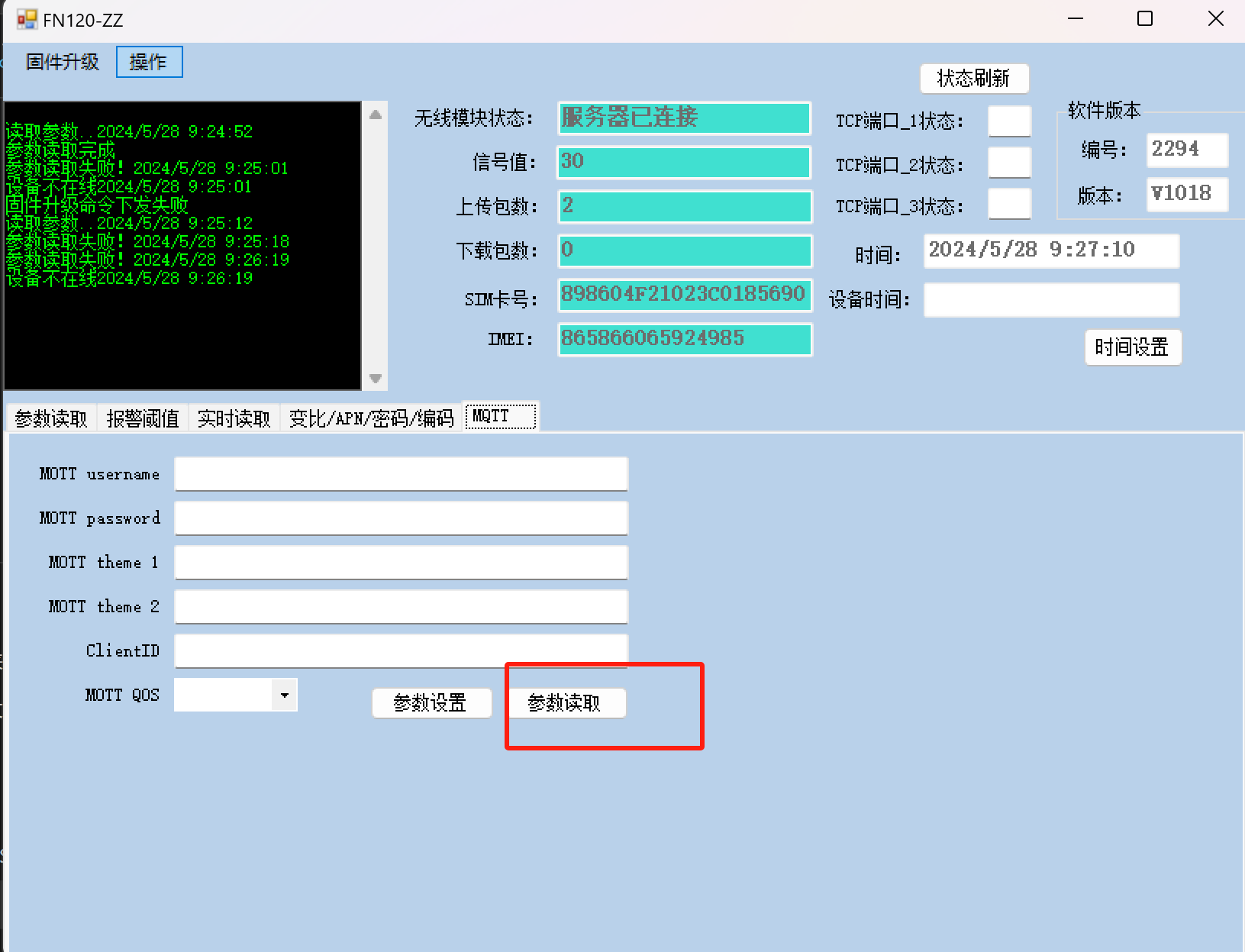The width and height of the screenshot is (1245, 952).
Task: Expand the MQTT QOS dropdown
Action: [x=285, y=695]
